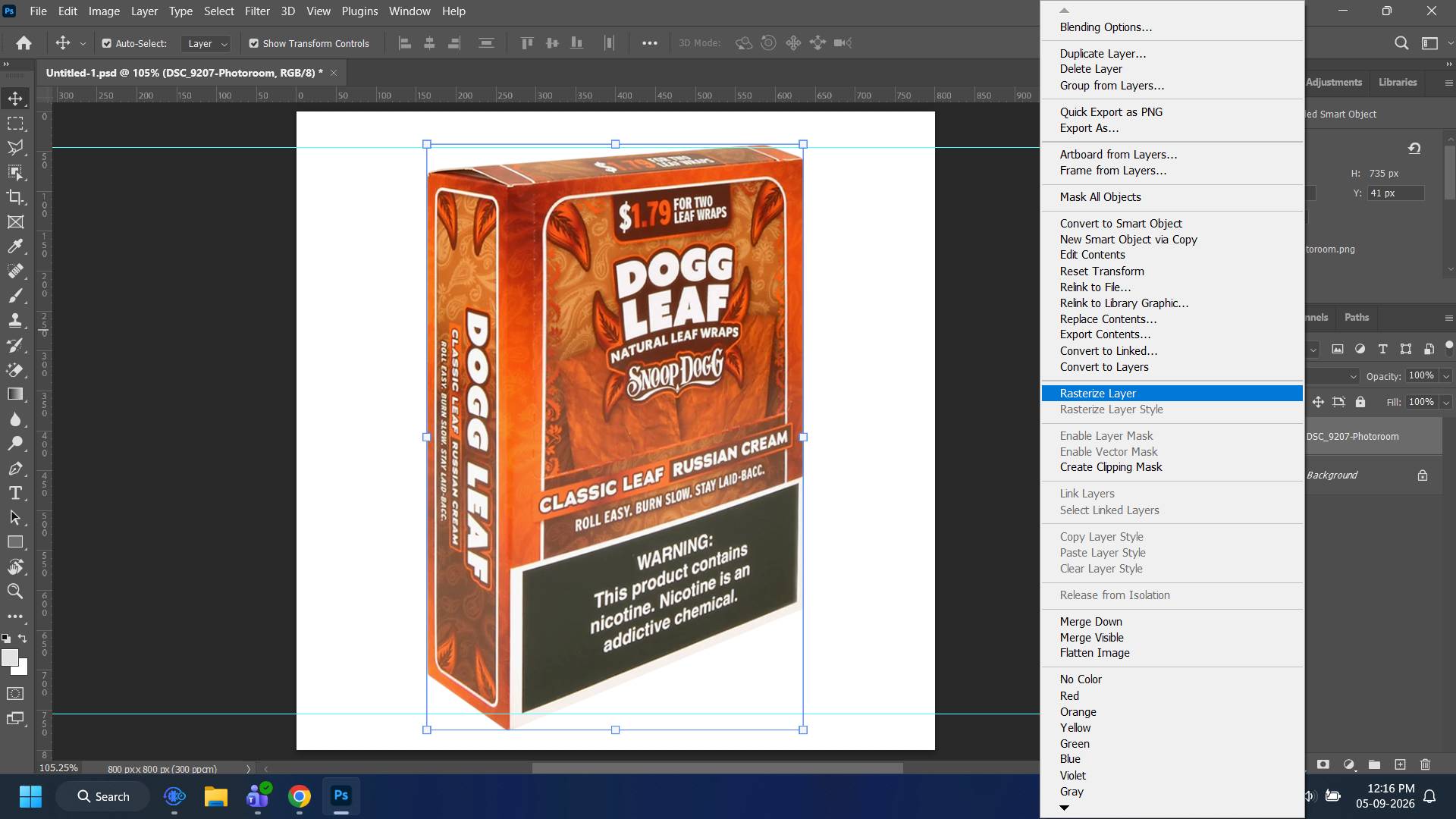
Task: Toggle the Auto-Select checkbox
Action: 107,43
